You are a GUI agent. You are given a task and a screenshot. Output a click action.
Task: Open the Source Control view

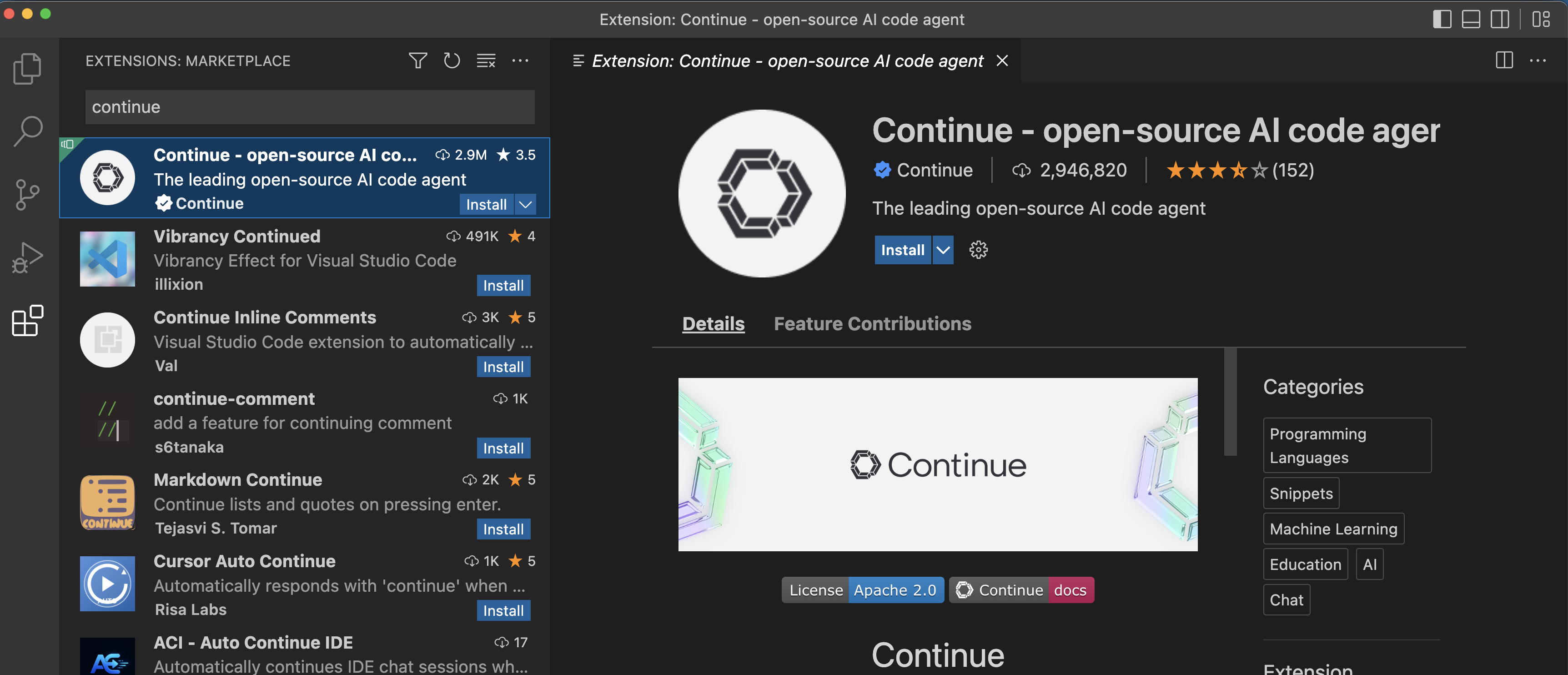point(27,195)
